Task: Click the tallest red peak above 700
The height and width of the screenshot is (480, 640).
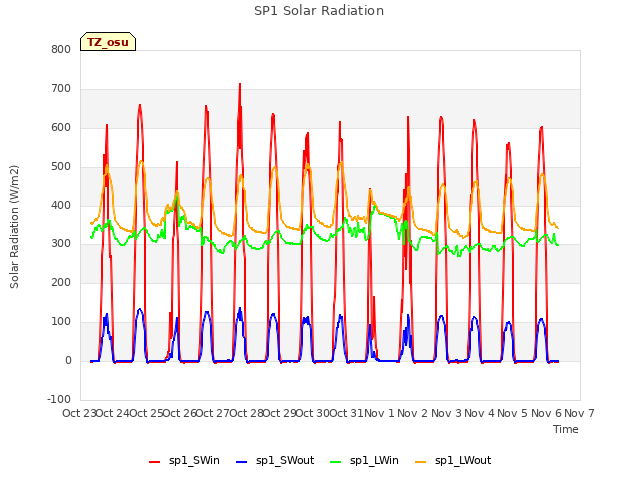Action: (x=240, y=84)
